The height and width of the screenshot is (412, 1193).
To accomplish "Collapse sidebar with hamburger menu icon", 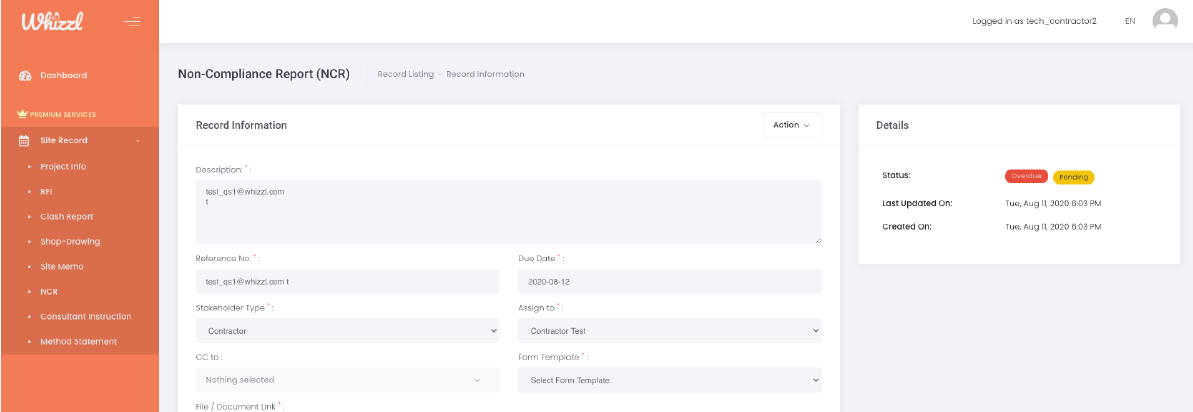I will [132, 21].
